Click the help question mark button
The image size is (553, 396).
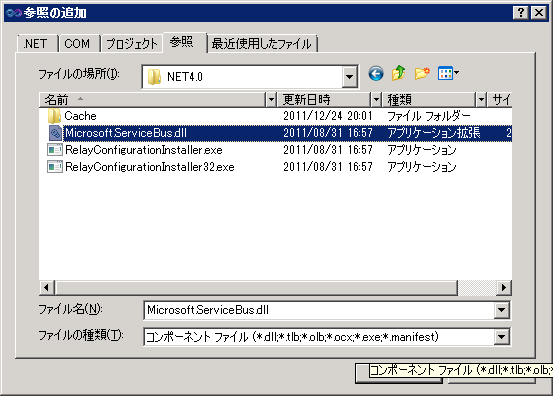(x=521, y=13)
